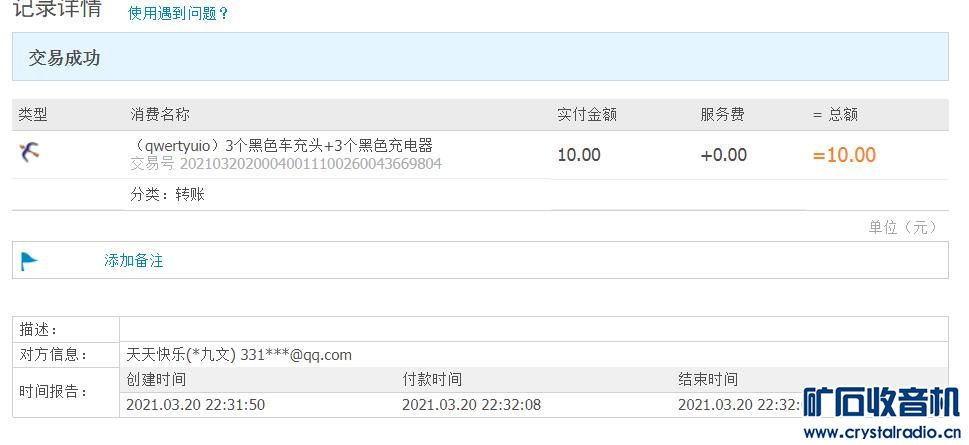Click the 分类：转账 category text

tap(167, 194)
